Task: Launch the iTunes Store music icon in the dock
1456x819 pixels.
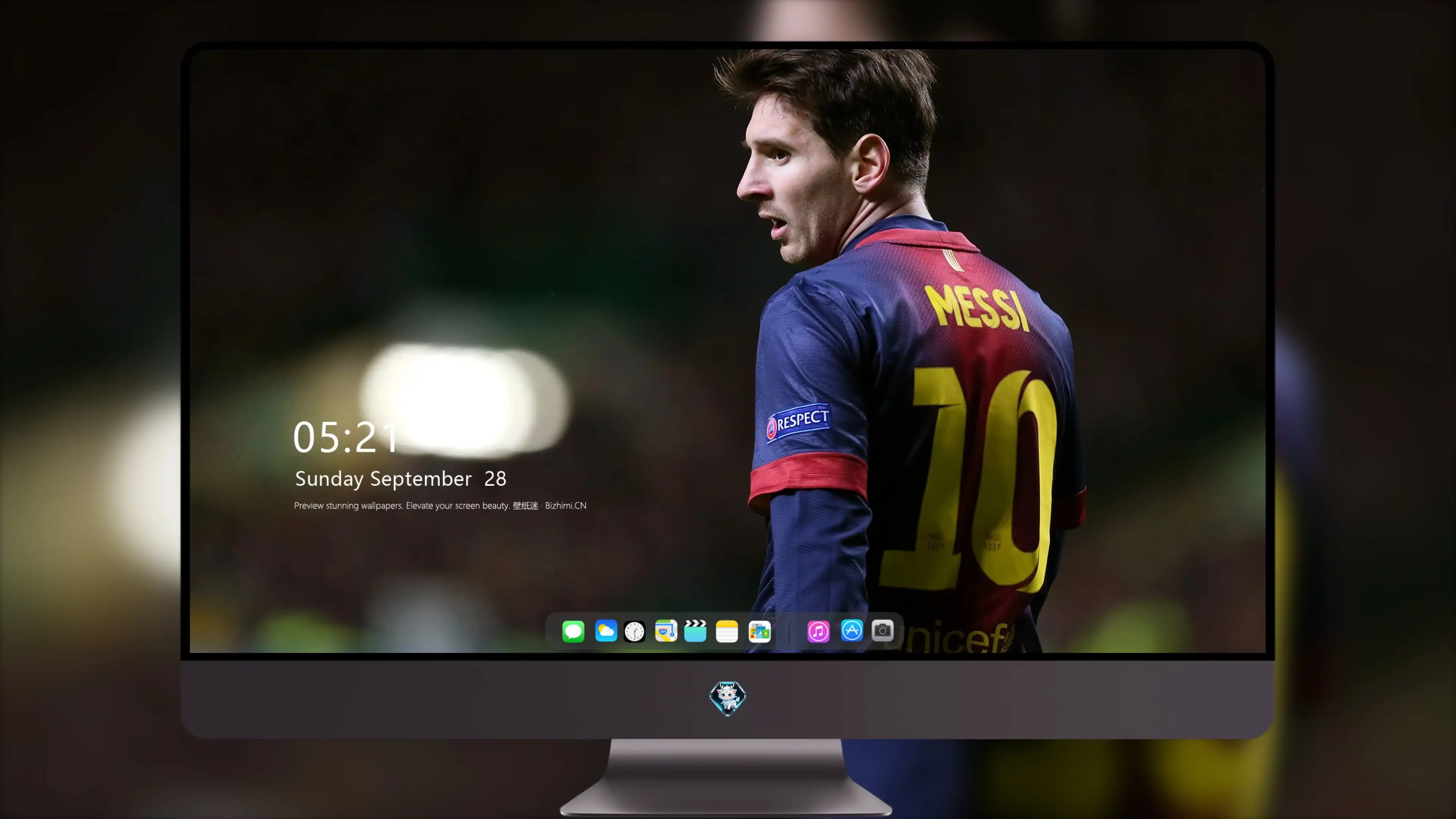Action: pos(819,631)
